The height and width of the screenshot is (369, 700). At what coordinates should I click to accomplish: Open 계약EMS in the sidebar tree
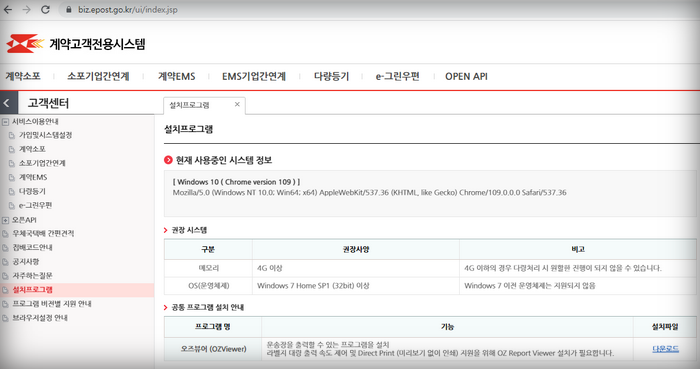pyautogui.click(x=33, y=177)
